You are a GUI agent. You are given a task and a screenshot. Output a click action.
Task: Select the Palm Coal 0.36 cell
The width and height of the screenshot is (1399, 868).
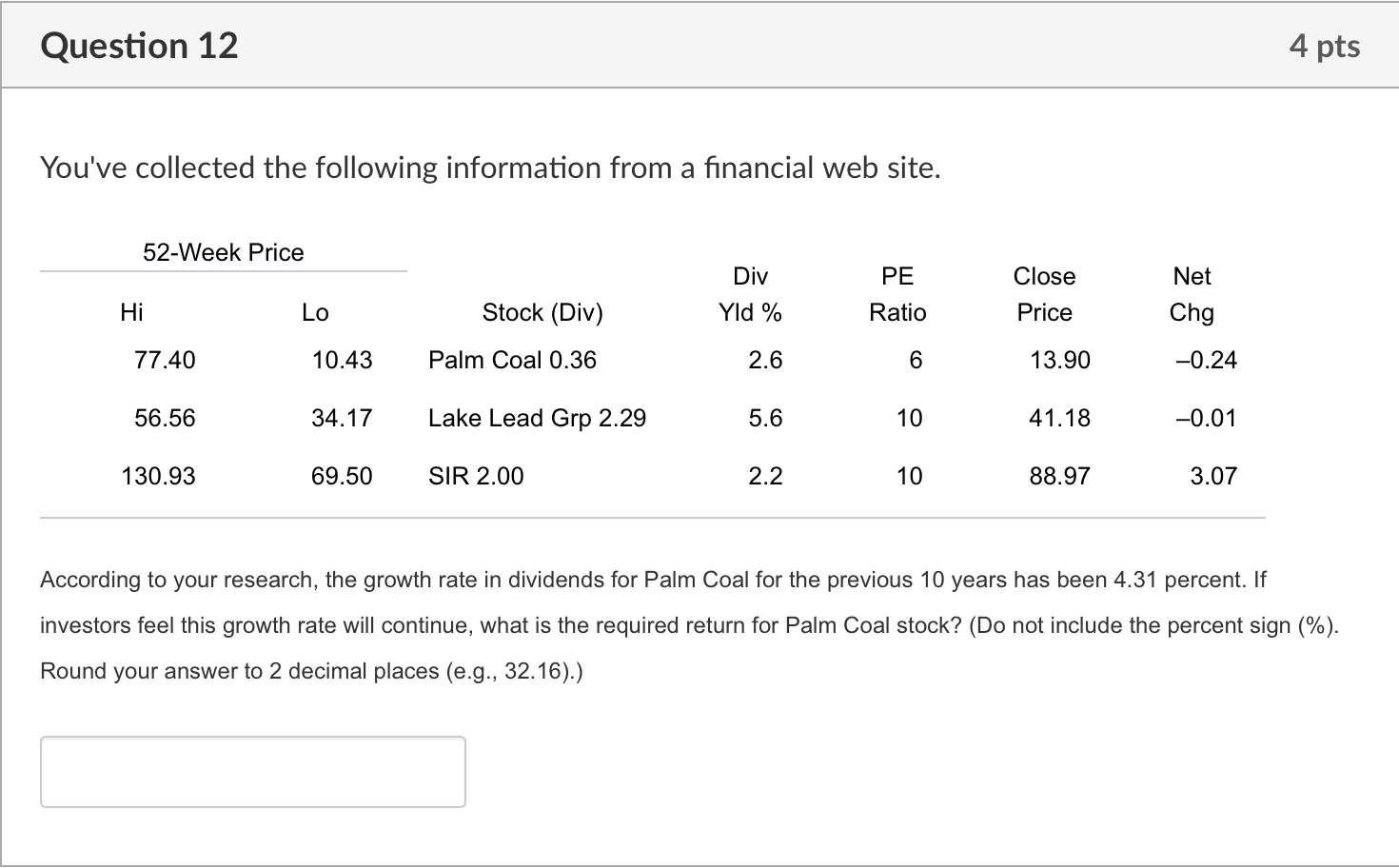[512, 360]
